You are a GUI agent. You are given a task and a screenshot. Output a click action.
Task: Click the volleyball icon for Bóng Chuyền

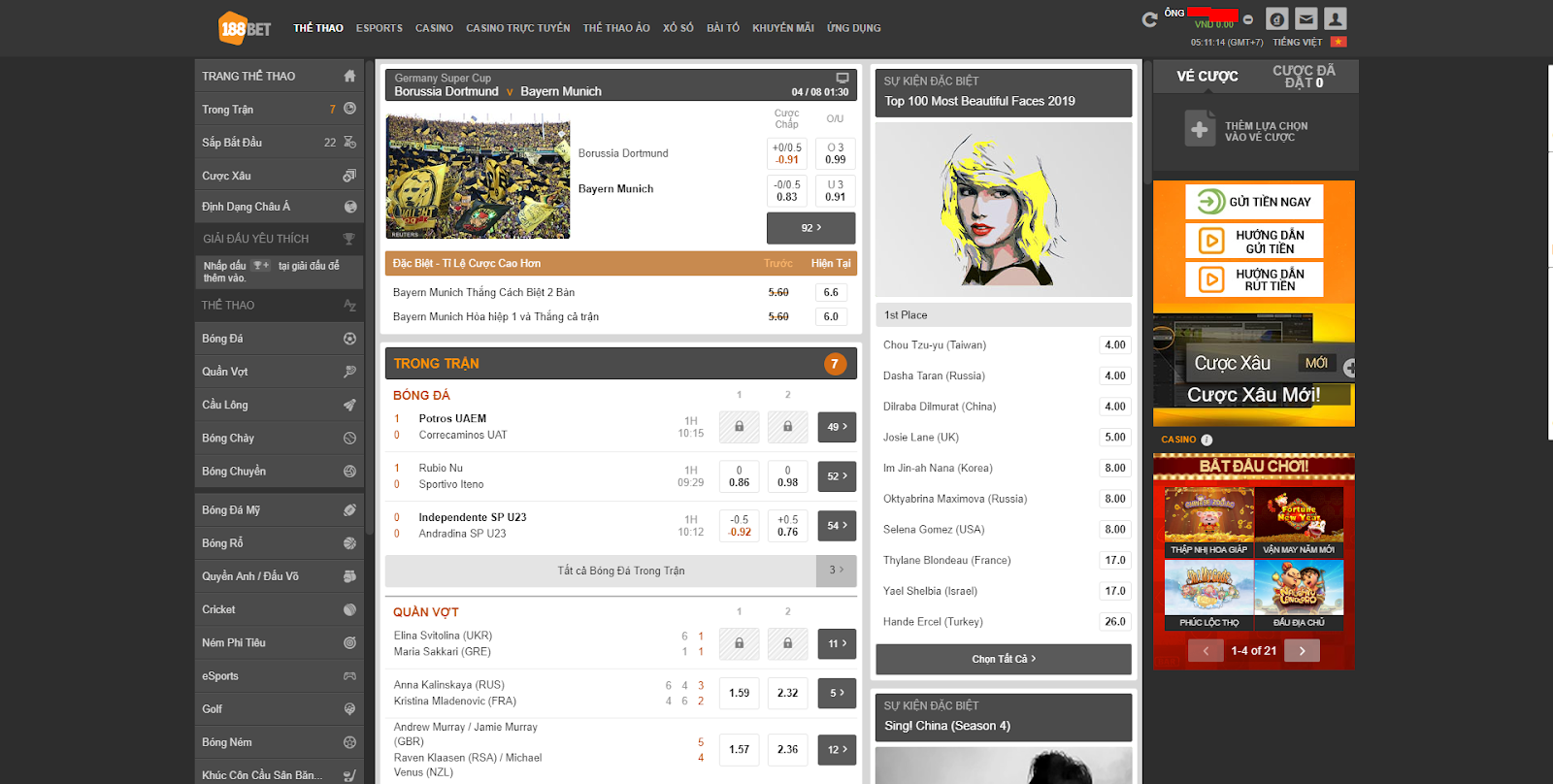349,471
